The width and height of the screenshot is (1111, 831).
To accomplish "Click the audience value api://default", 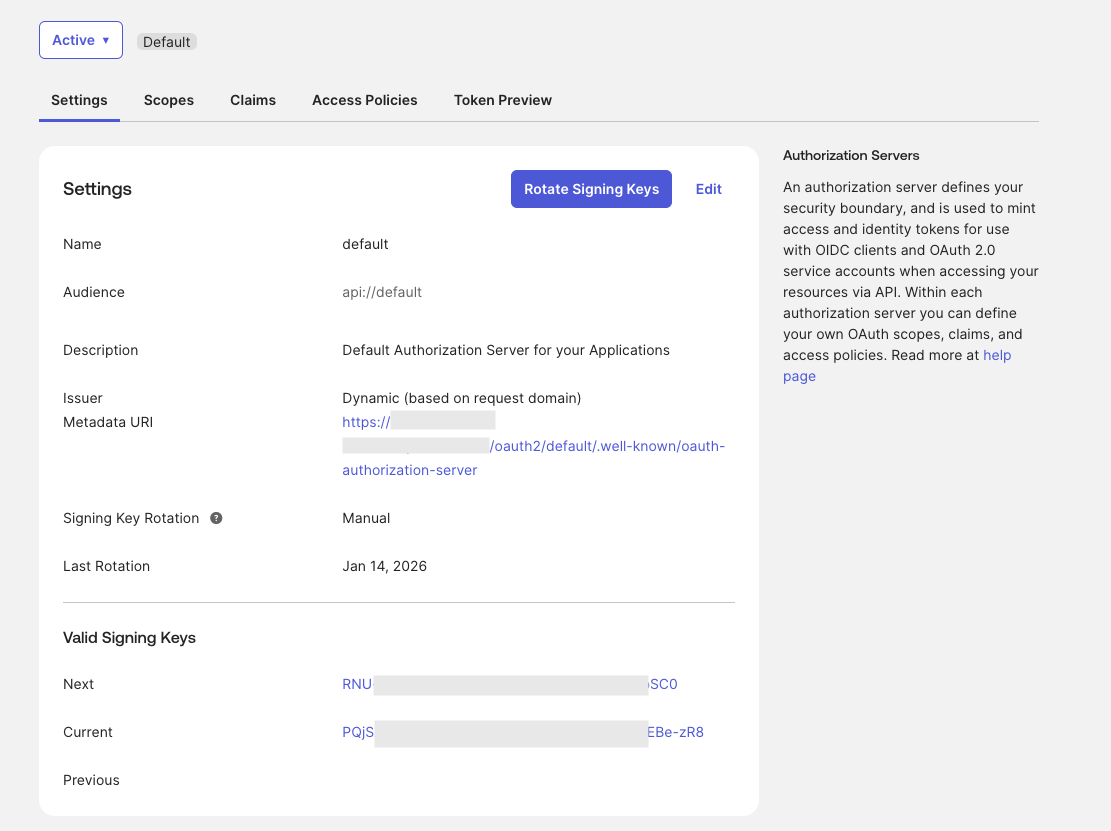I will point(382,292).
